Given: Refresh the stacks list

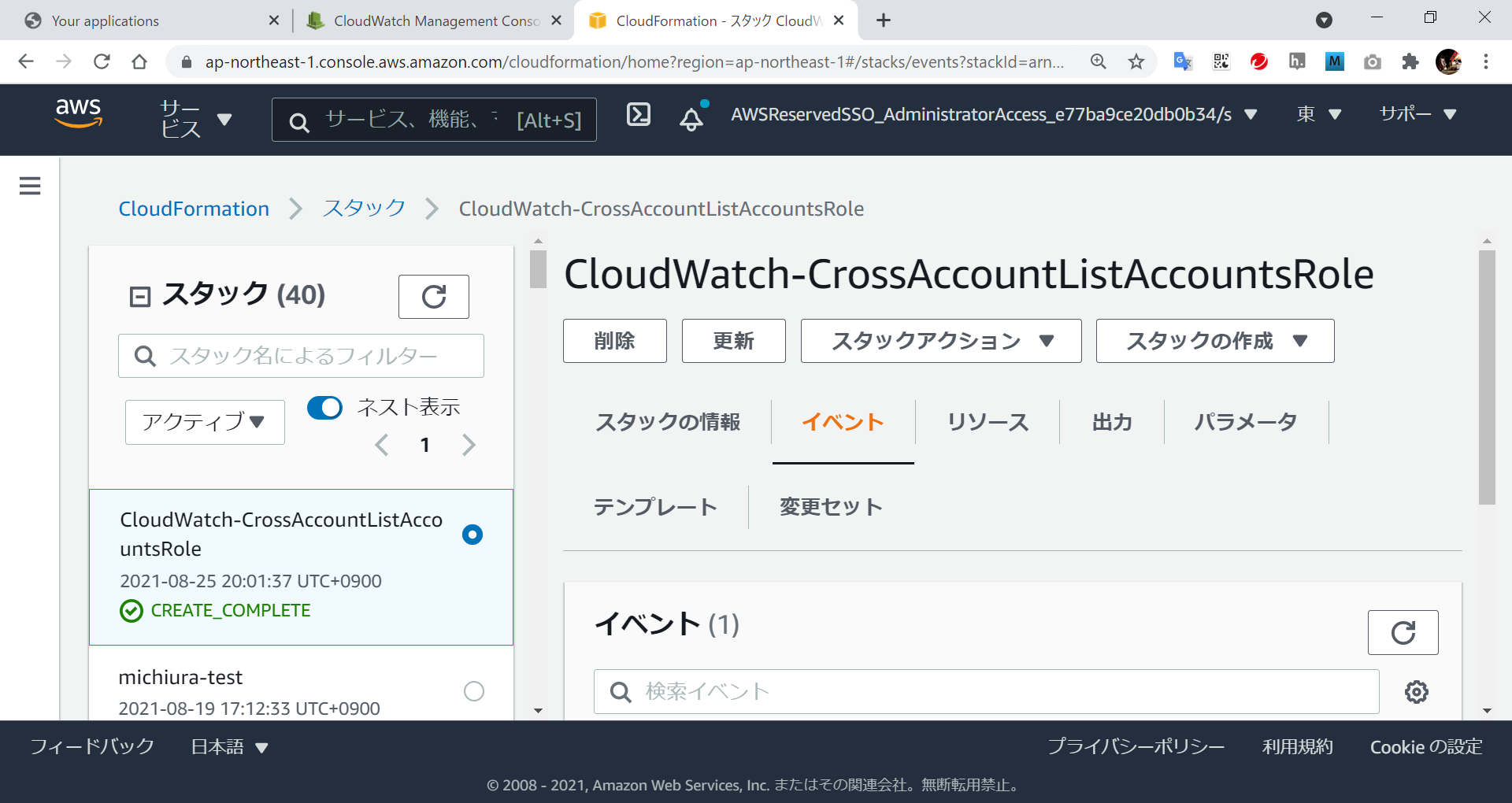Looking at the screenshot, I should click(433, 297).
